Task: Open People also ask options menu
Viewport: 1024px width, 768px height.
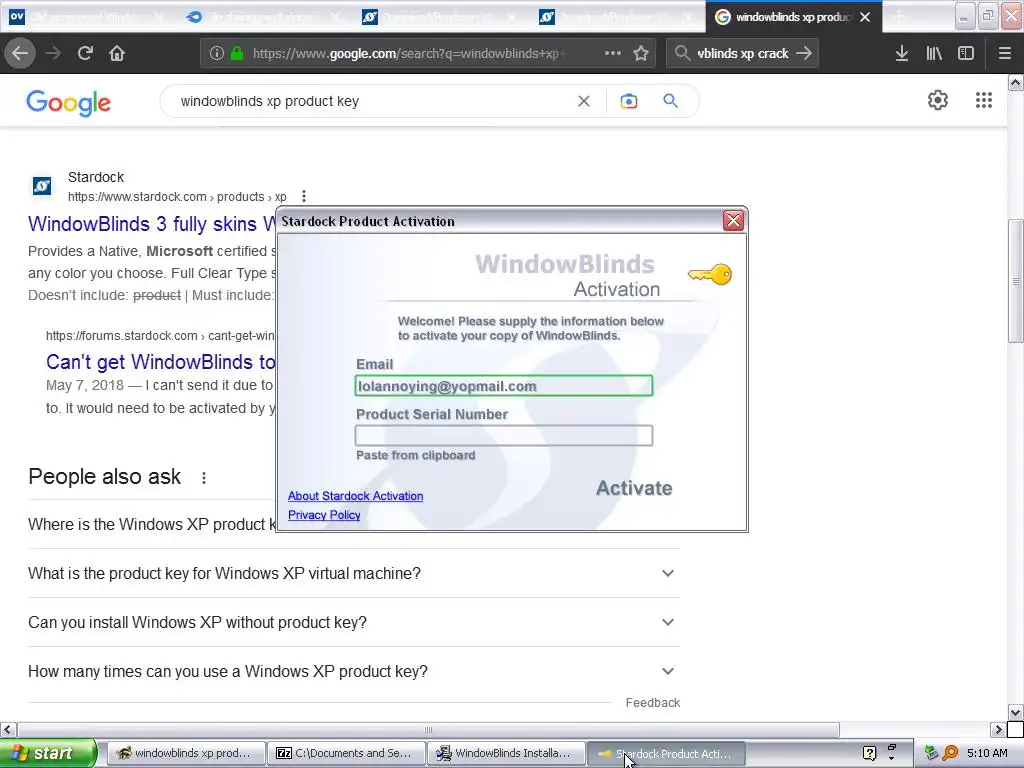Action: [204, 478]
